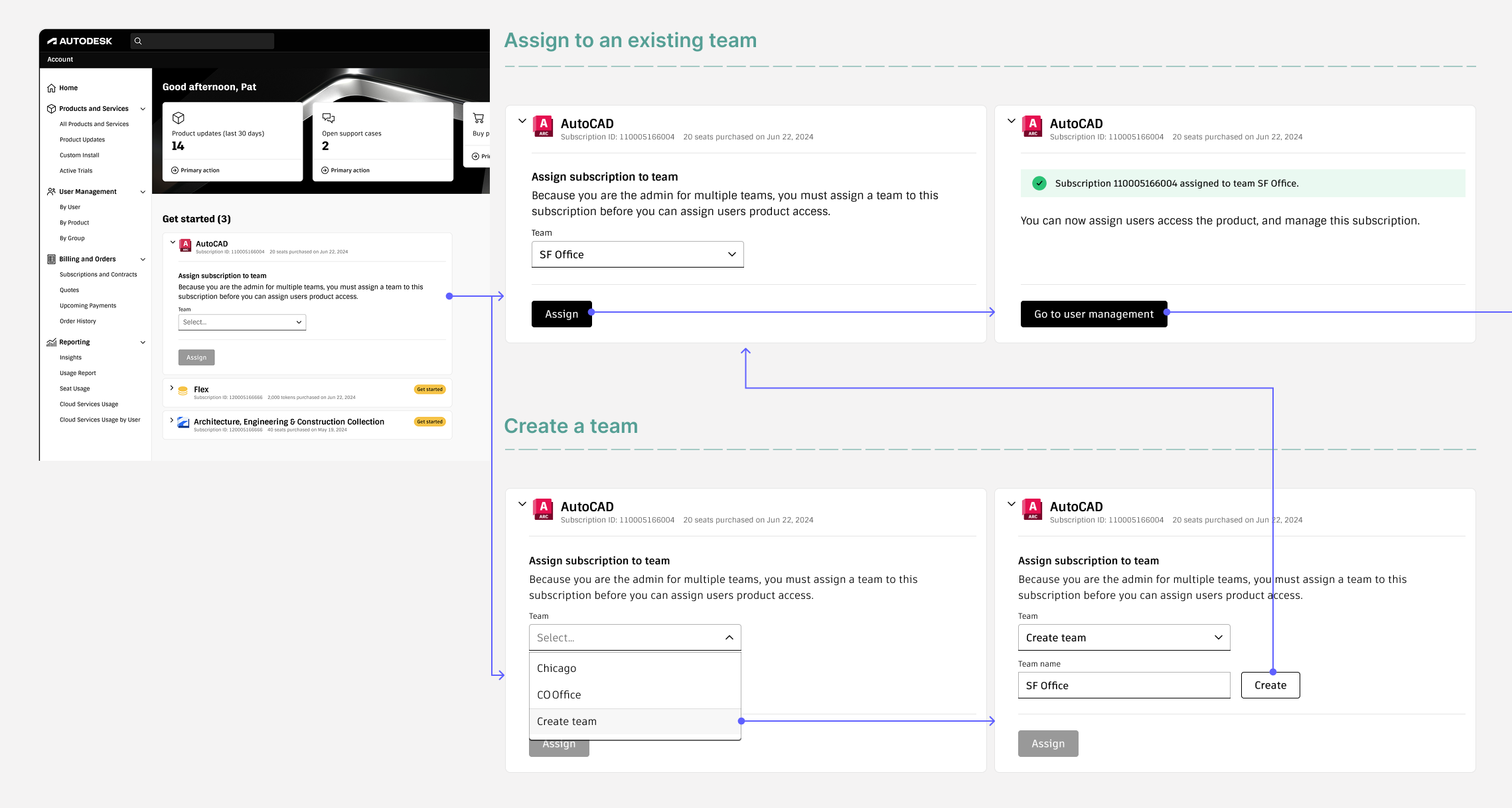The image size is (1512, 808).
Task: Open Insights under Reporting
Action: (70, 358)
